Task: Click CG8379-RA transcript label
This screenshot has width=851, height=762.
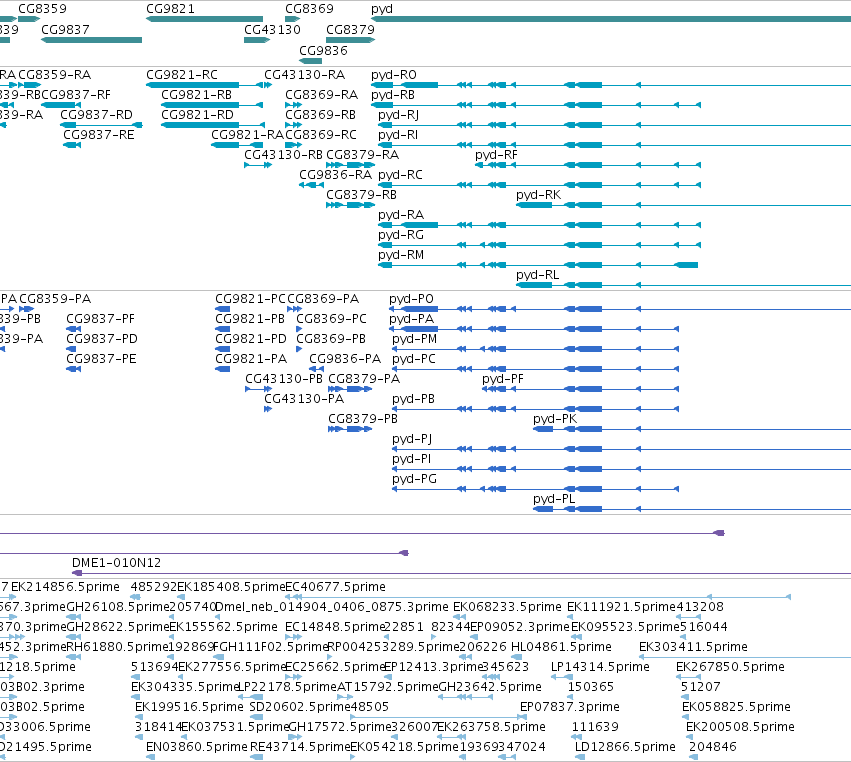Action: tap(363, 155)
